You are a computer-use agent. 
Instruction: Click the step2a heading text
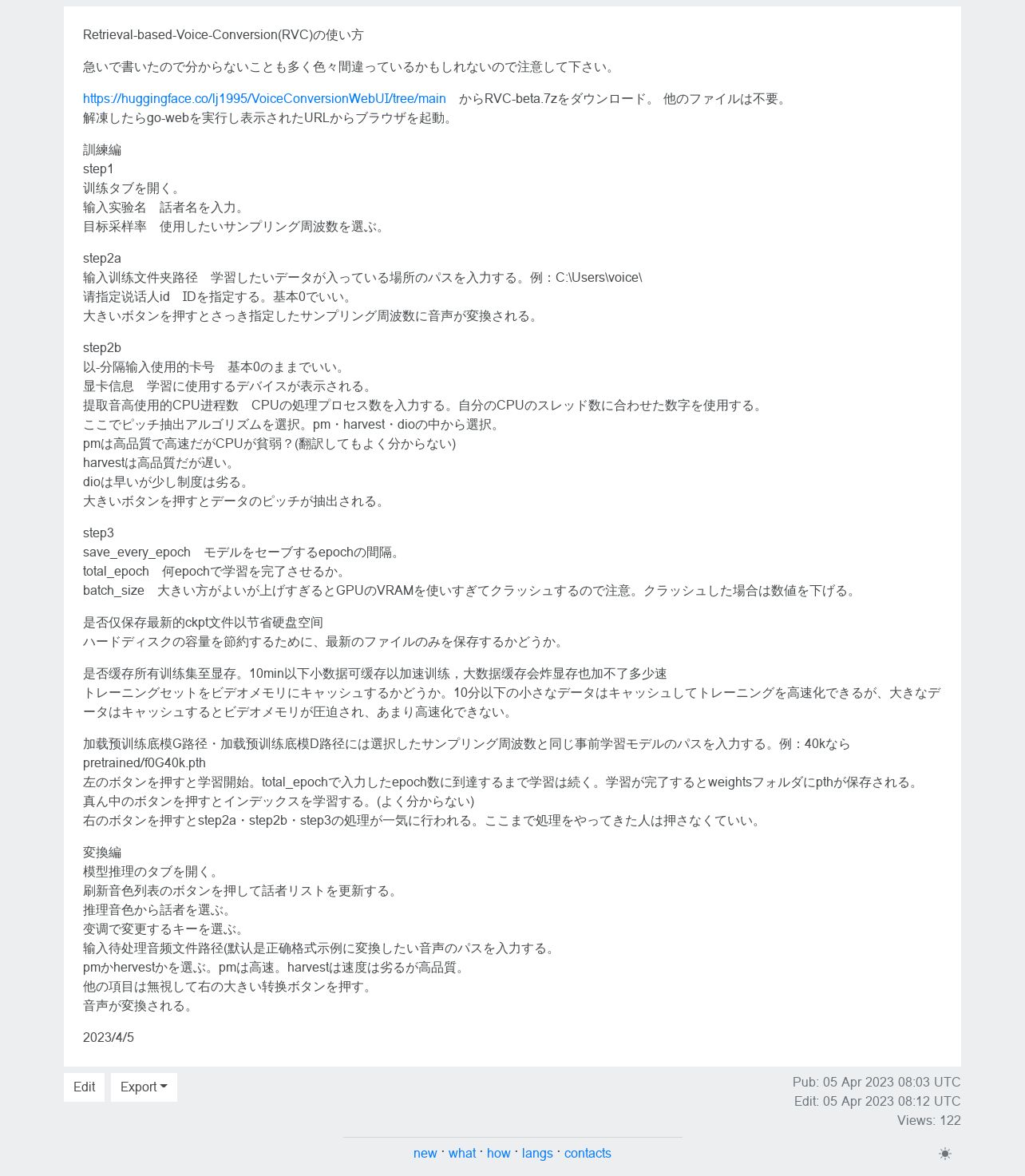[102, 259]
